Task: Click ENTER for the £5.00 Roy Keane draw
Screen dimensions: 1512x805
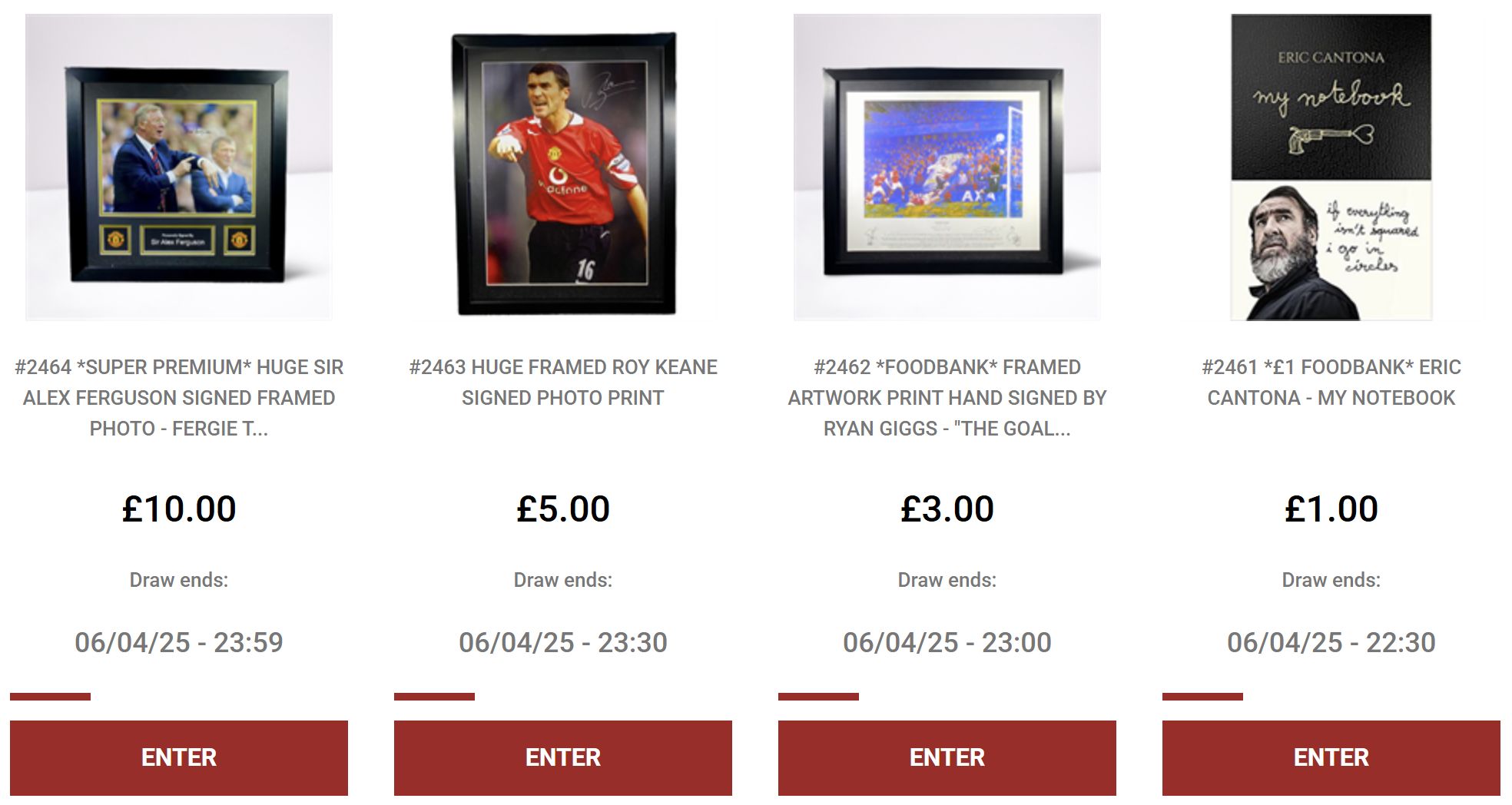Action: pyautogui.click(x=563, y=758)
